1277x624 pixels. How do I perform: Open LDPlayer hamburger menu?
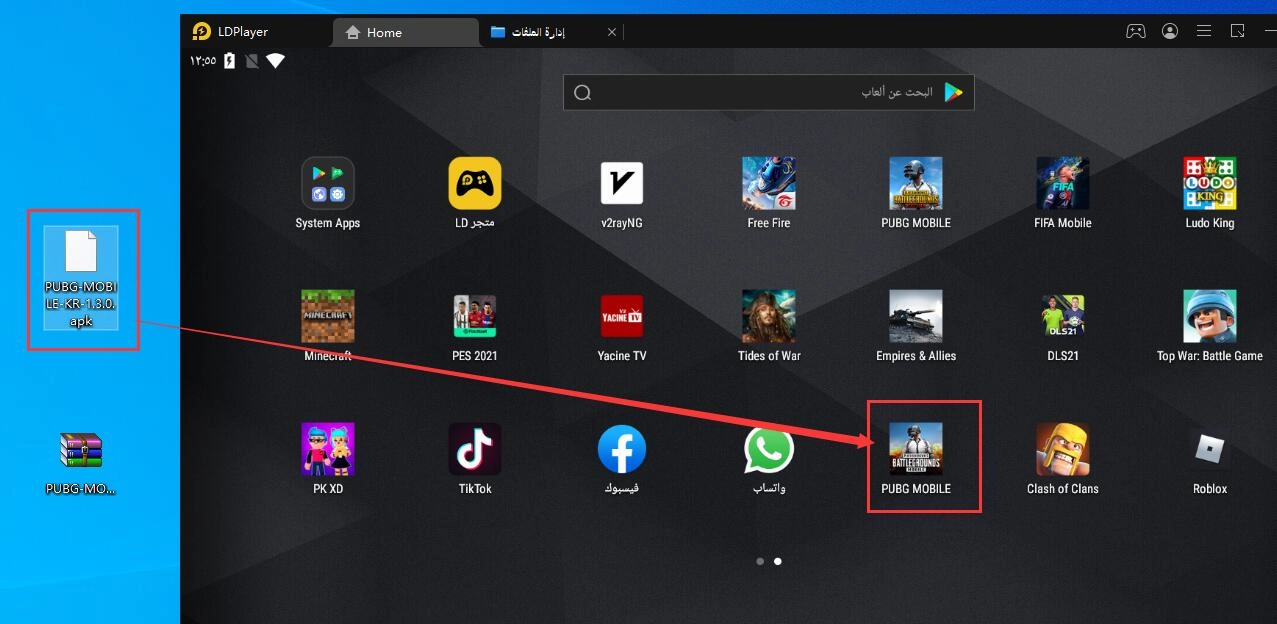point(1204,31)
